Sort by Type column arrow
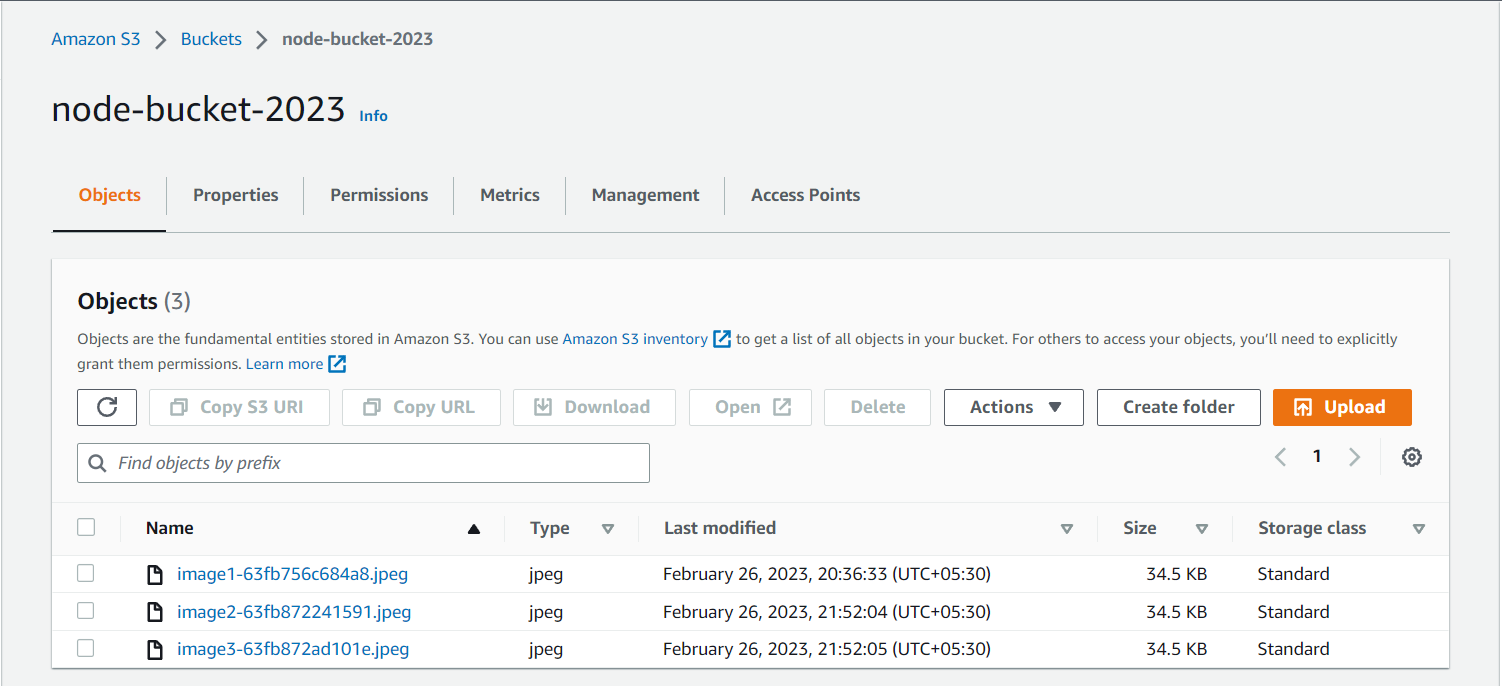 point(608,529)
